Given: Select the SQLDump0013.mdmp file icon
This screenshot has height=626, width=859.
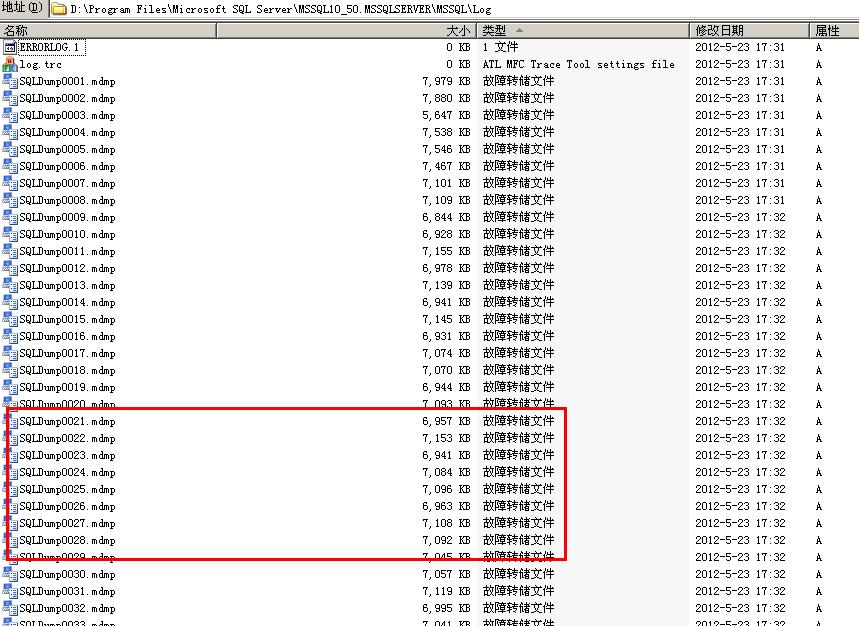Looking at the screenshot, I should coord(10,285).
